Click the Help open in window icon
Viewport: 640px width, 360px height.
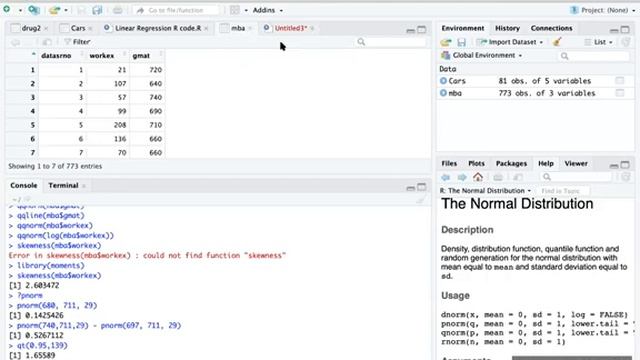coord(518,177)
